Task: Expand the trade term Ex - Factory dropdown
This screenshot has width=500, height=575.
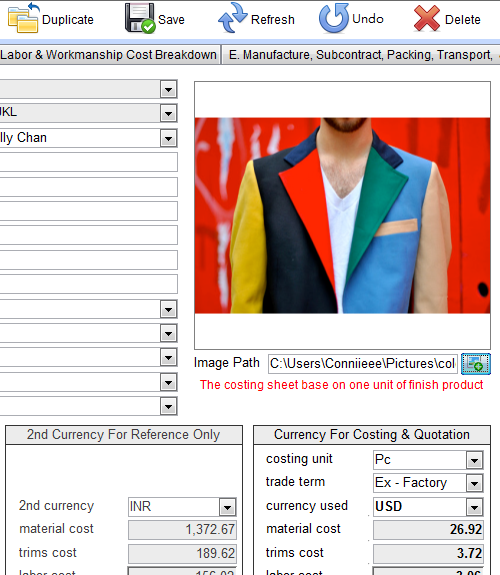Action: point(474,484)
